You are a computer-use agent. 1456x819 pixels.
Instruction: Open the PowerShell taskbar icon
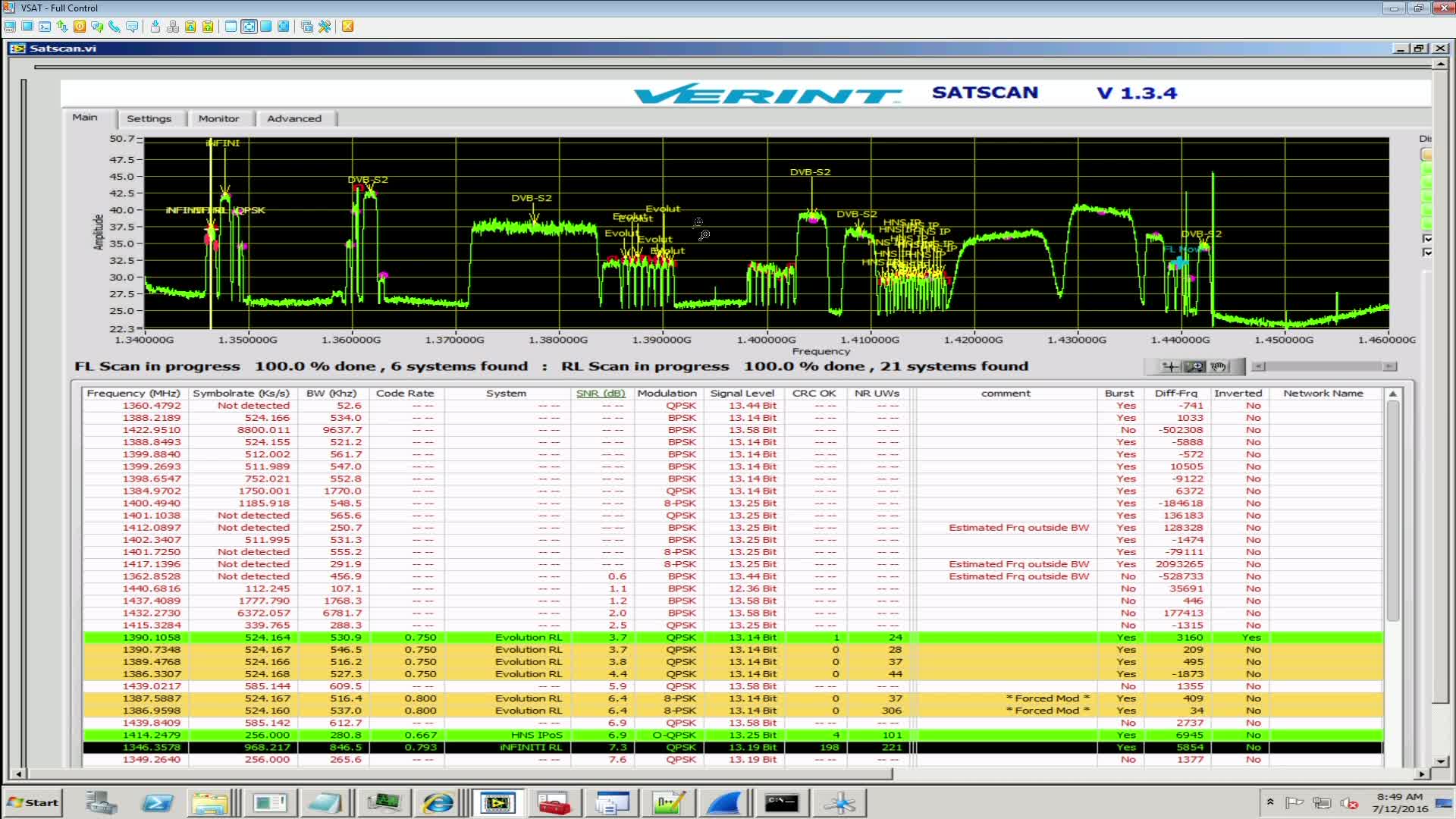157,802
